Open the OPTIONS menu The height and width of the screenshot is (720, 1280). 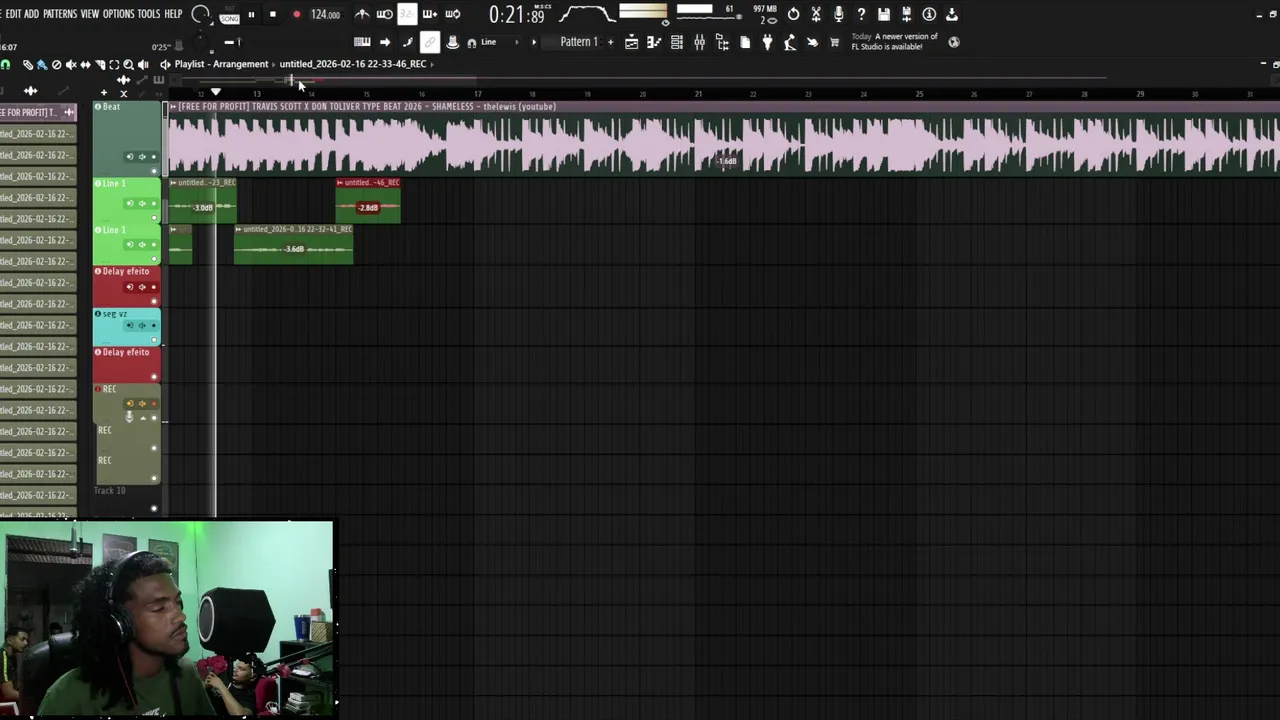point(118,14)
